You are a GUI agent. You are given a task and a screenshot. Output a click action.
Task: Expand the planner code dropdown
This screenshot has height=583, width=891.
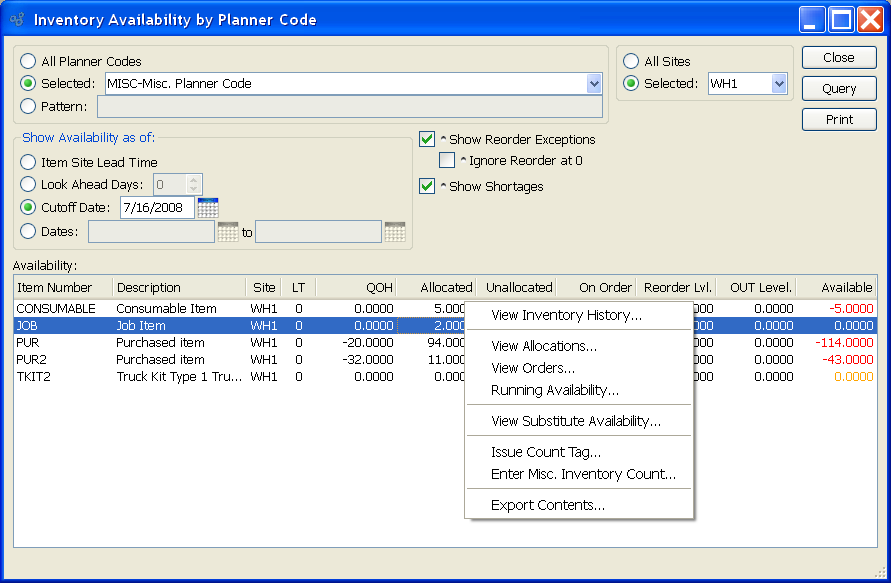click(594, 84)
